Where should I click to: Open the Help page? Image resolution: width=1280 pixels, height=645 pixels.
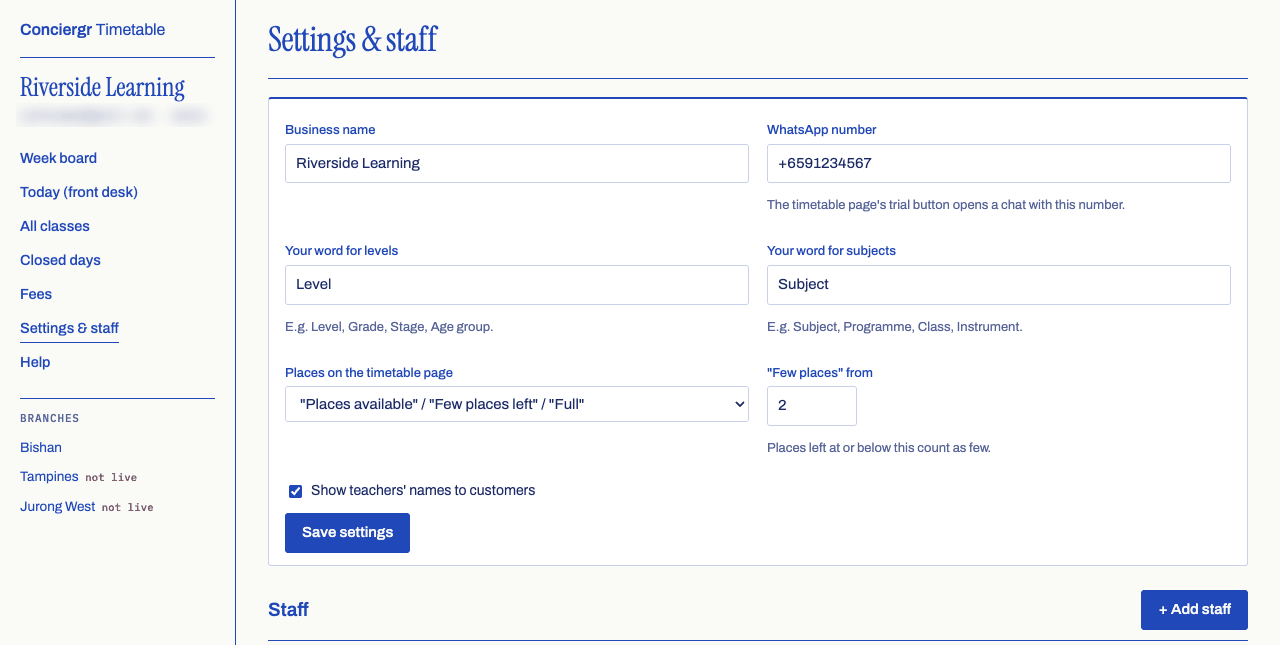click(35, 362)
